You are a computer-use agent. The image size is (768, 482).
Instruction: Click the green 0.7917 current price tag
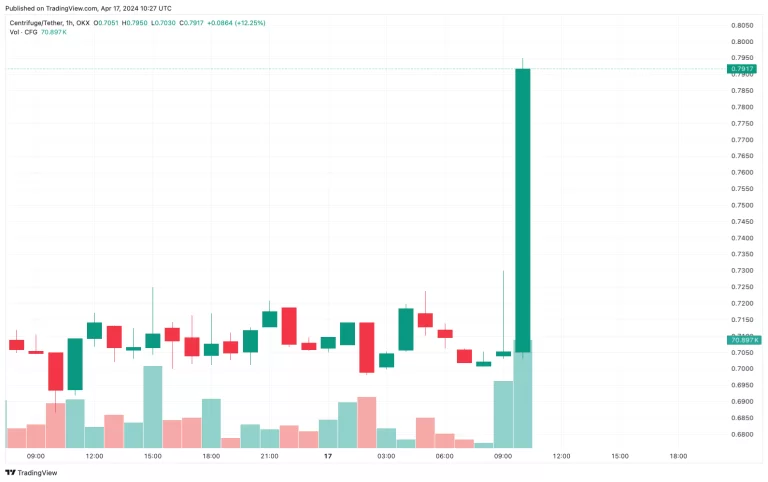[742, 69]
